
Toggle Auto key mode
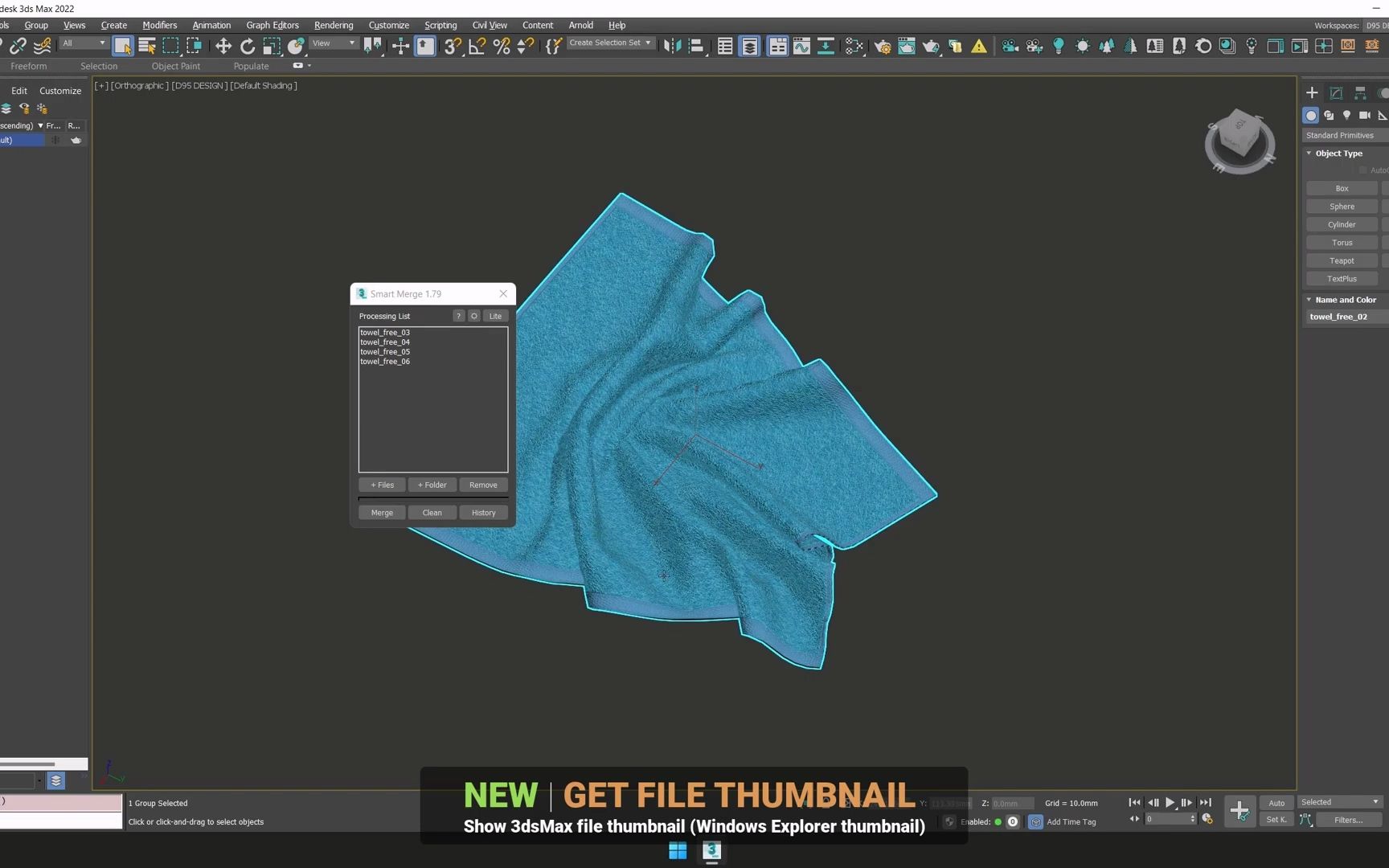[1276, 803]
